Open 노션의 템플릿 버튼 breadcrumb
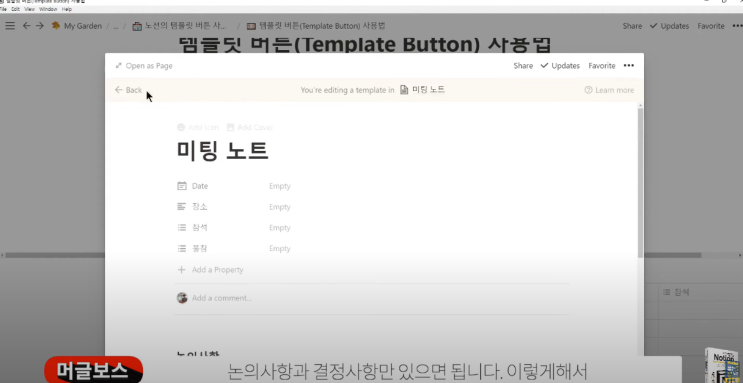Viewport: 743px width, 383px height. point(180,26)
